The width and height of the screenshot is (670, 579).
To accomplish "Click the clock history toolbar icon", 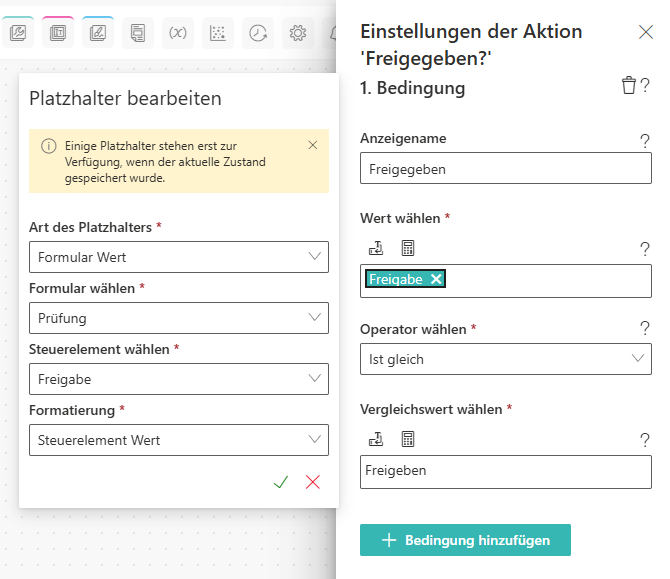I will point(258,33).
